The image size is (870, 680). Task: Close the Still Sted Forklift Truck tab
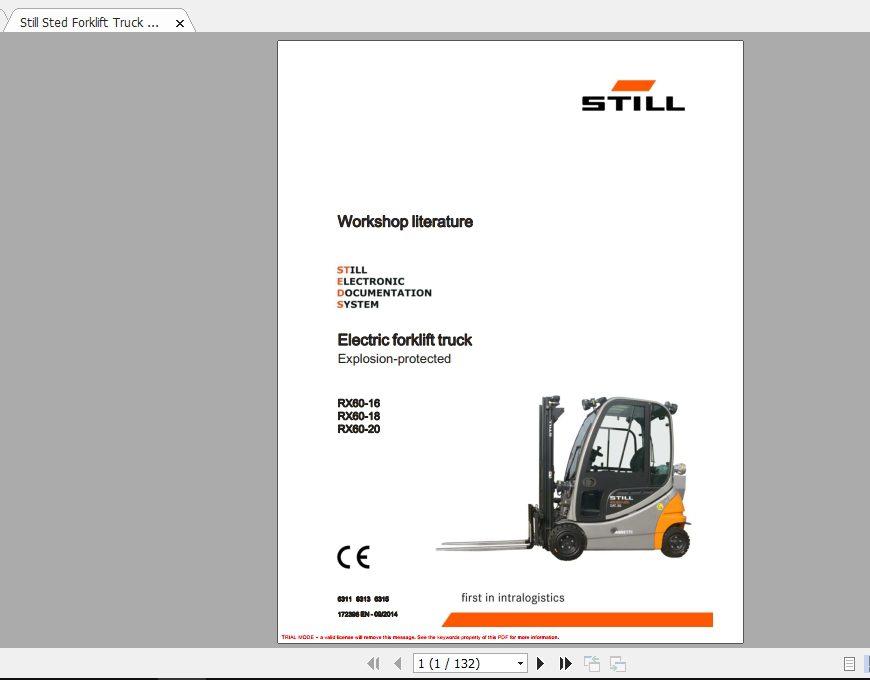[x=180, y=23]
